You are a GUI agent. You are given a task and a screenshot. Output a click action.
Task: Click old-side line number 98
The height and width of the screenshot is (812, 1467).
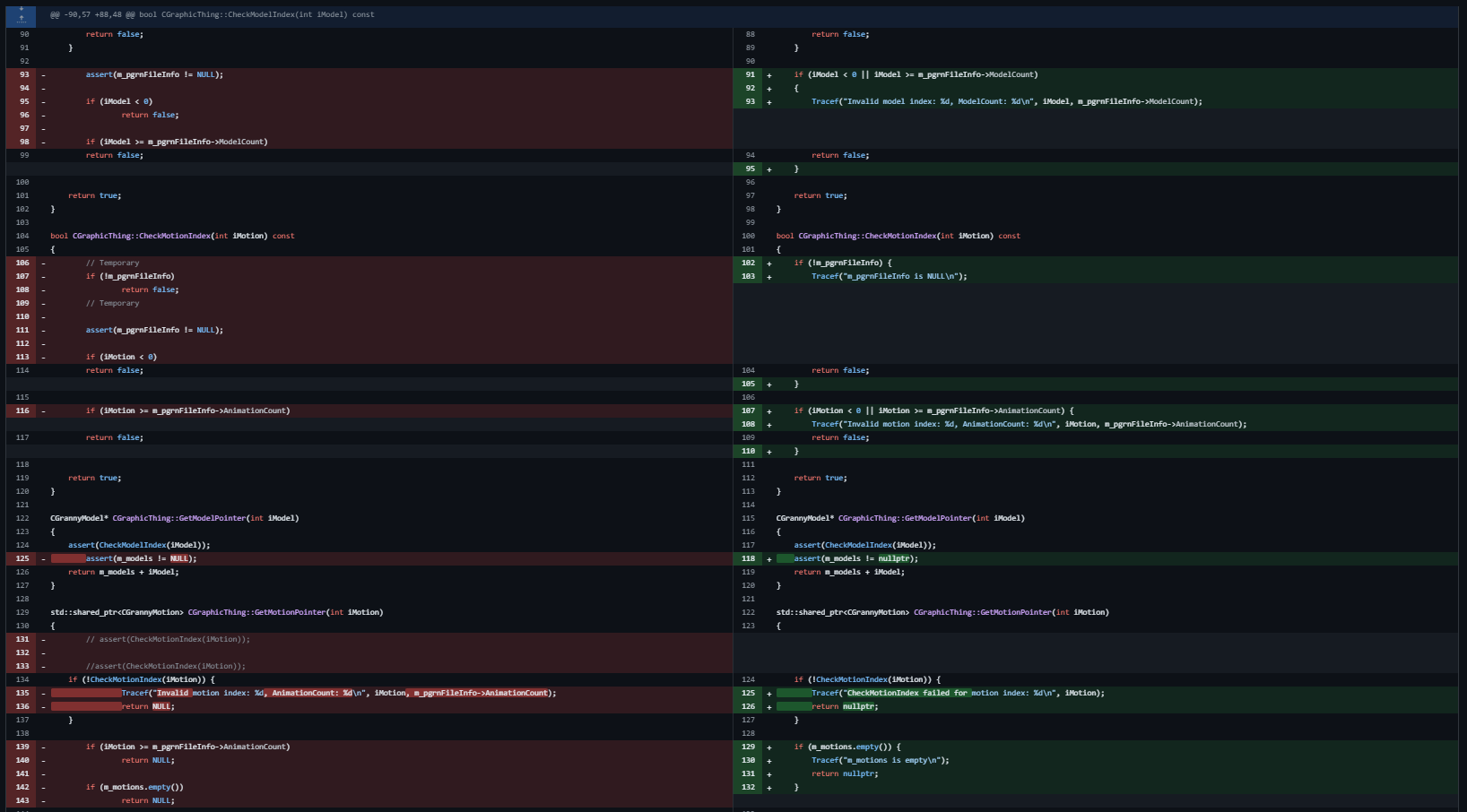click(24, 142)
